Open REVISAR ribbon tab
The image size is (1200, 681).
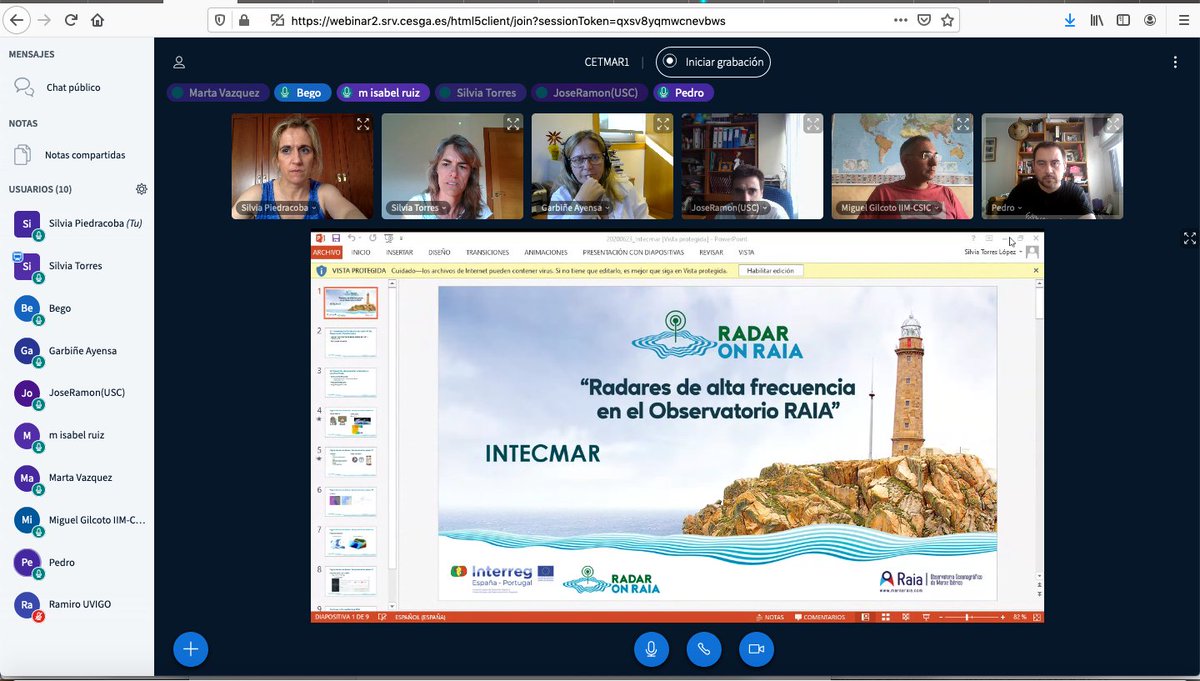point(711,253)
